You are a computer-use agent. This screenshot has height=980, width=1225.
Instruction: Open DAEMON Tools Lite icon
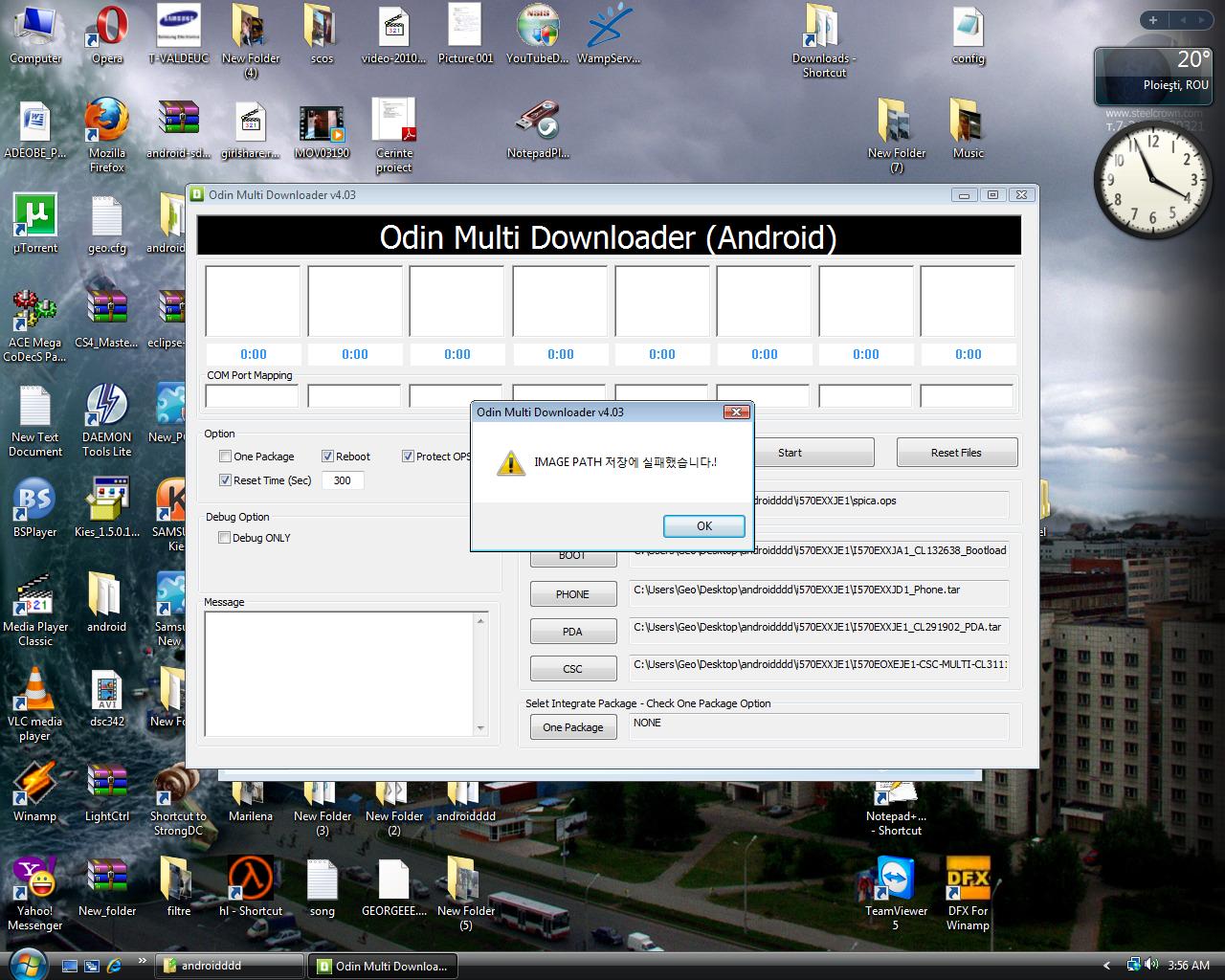click(x=107, y=407)
